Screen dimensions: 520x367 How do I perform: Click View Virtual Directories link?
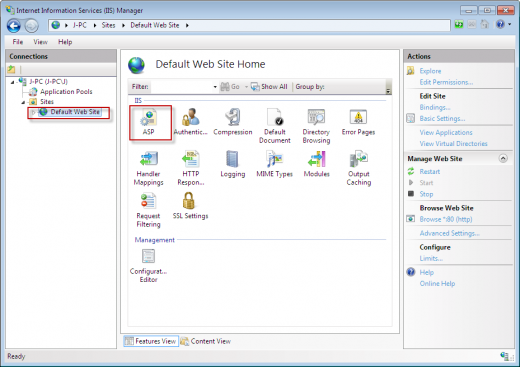(453, 144)
